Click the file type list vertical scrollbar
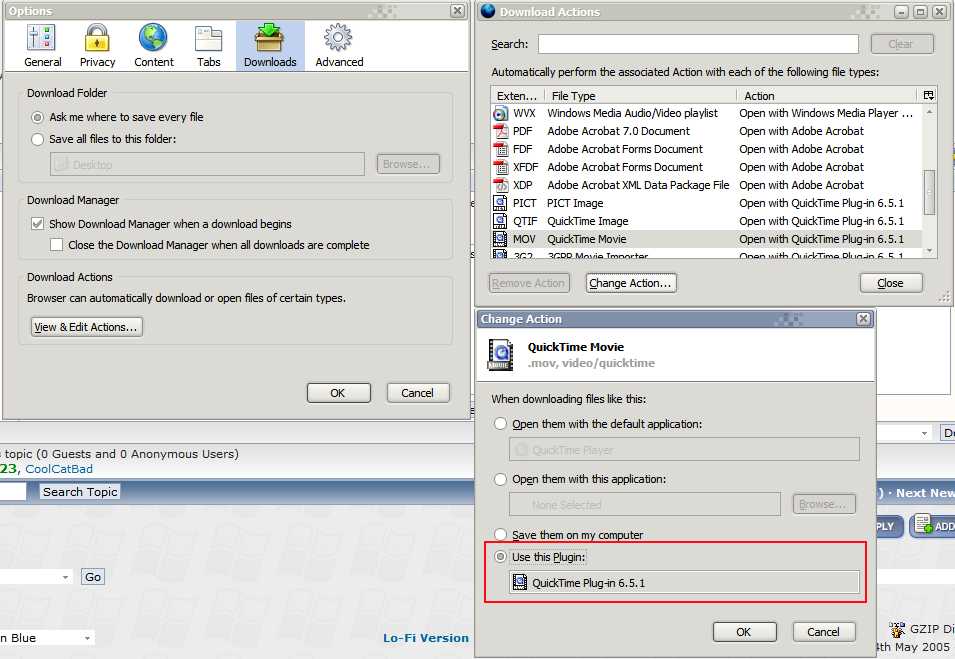The image size is (955, 659). click(929, 192)
